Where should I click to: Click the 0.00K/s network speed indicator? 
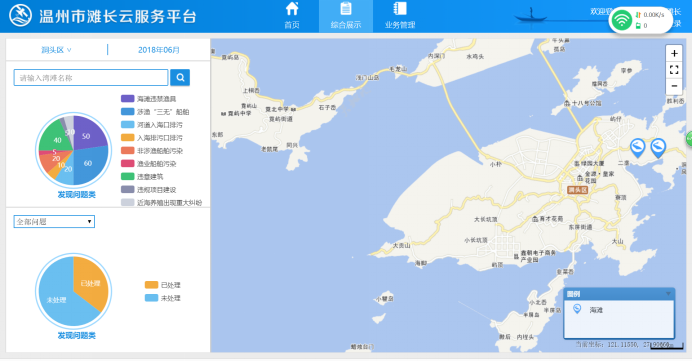[650, 15]
